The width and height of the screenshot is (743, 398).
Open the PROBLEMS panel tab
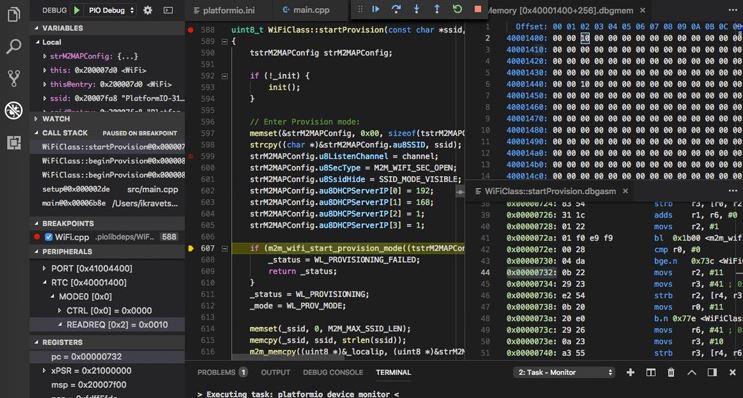pos(222,372)
